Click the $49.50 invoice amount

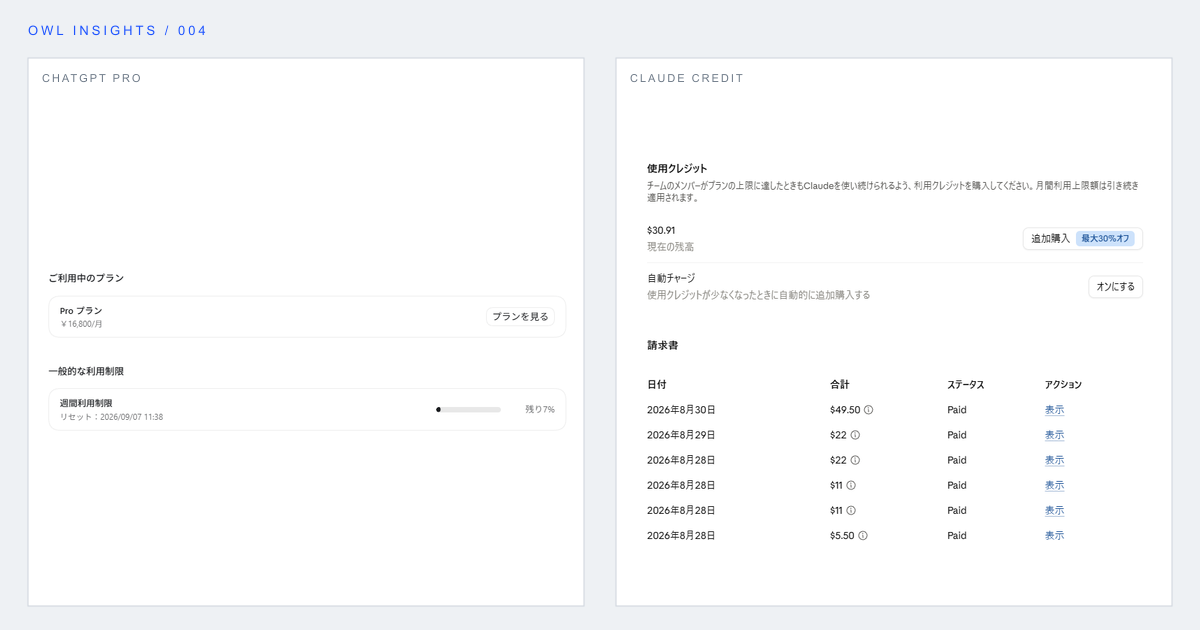click(x=845, y=410)
